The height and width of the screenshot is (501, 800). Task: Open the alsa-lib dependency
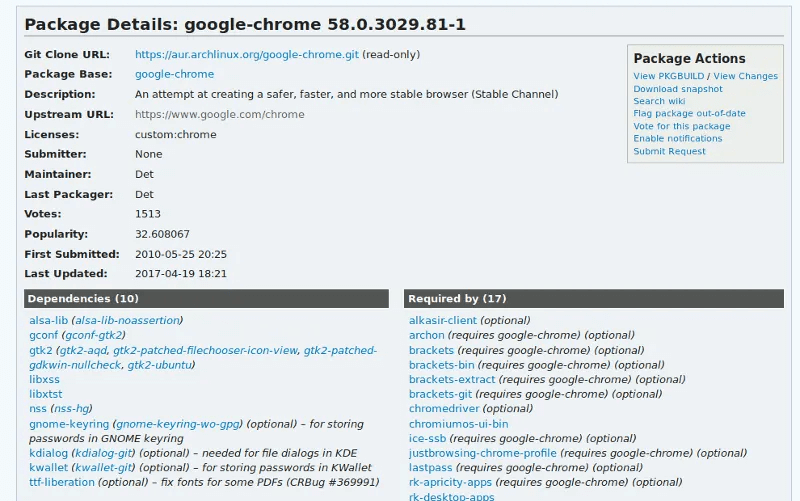[x=48, y=320]
